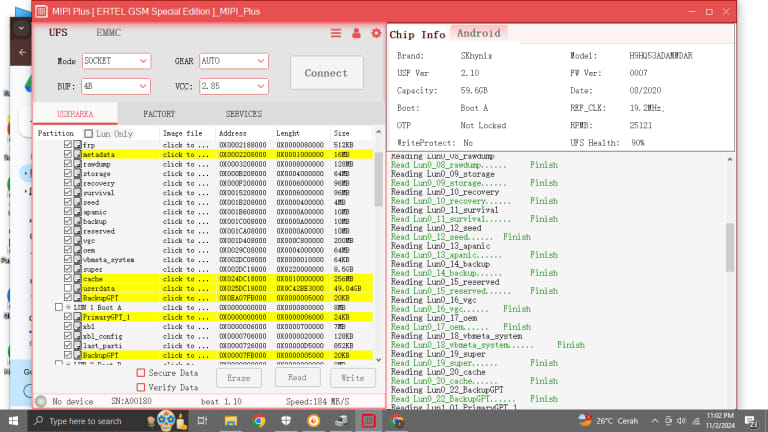Click the Erase button
The width and height of the screenshot is (768, 432).
[x=239, y=378]
